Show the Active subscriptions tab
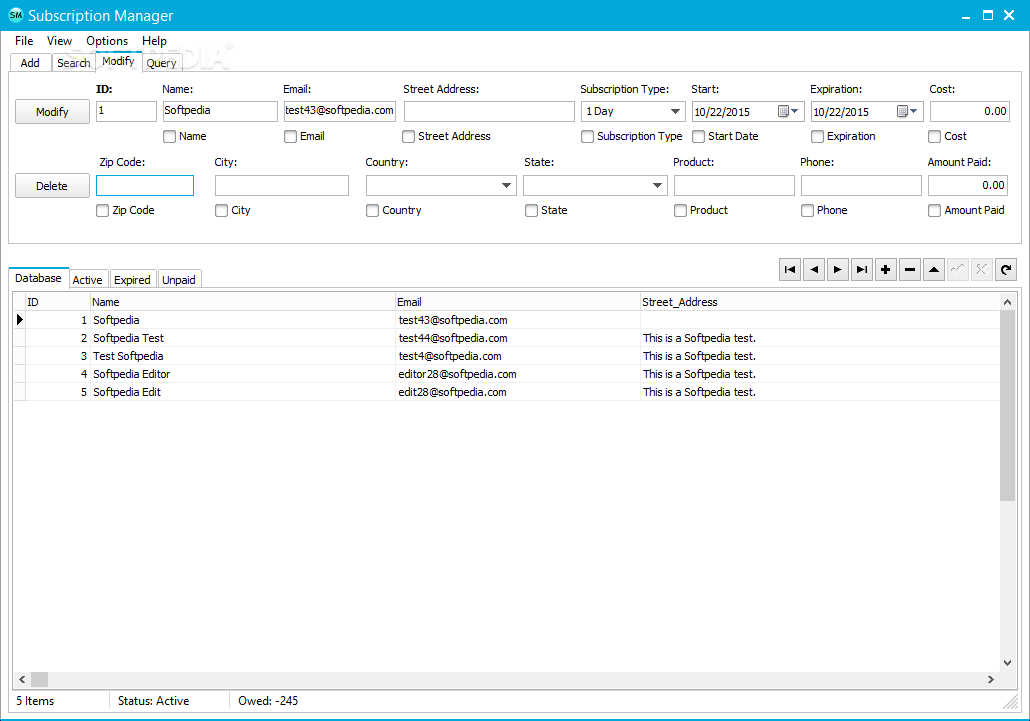Screen dimensions: 1030x721 click(87, 280)
